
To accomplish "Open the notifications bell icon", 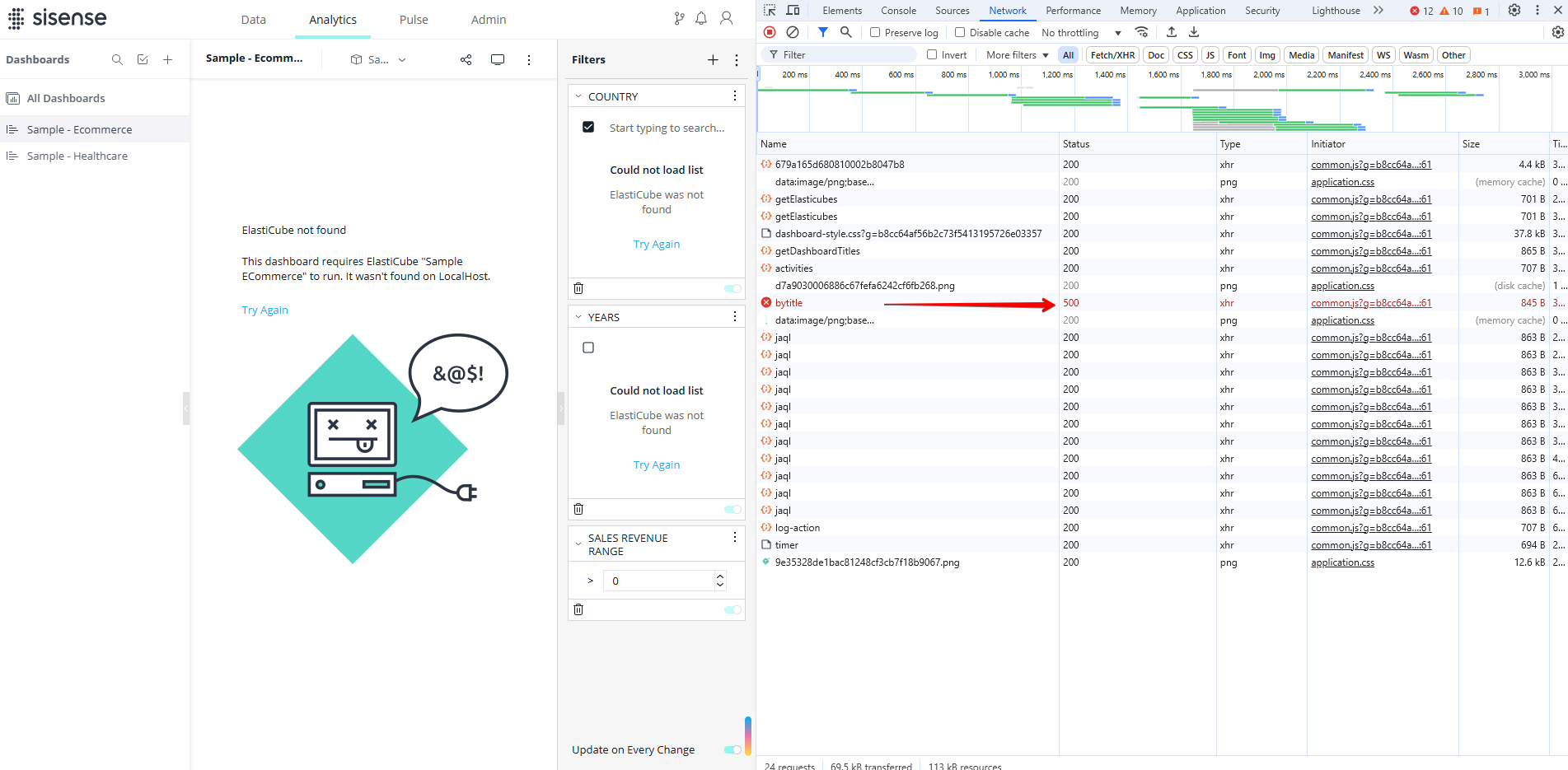I will (701, 18).
